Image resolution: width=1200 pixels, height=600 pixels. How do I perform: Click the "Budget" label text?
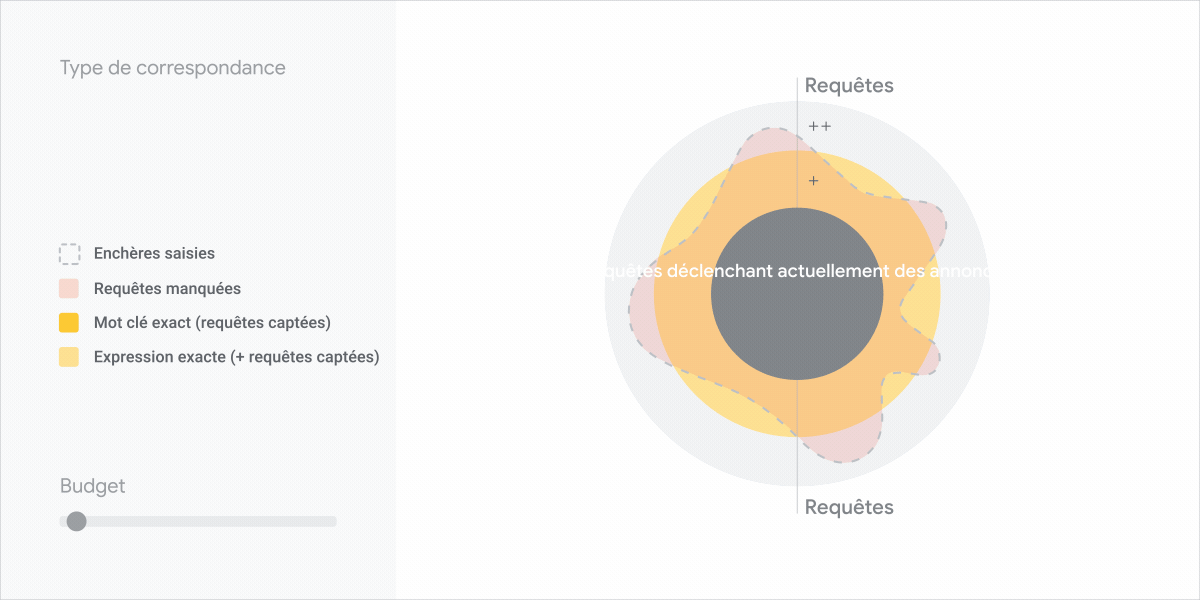92,487
